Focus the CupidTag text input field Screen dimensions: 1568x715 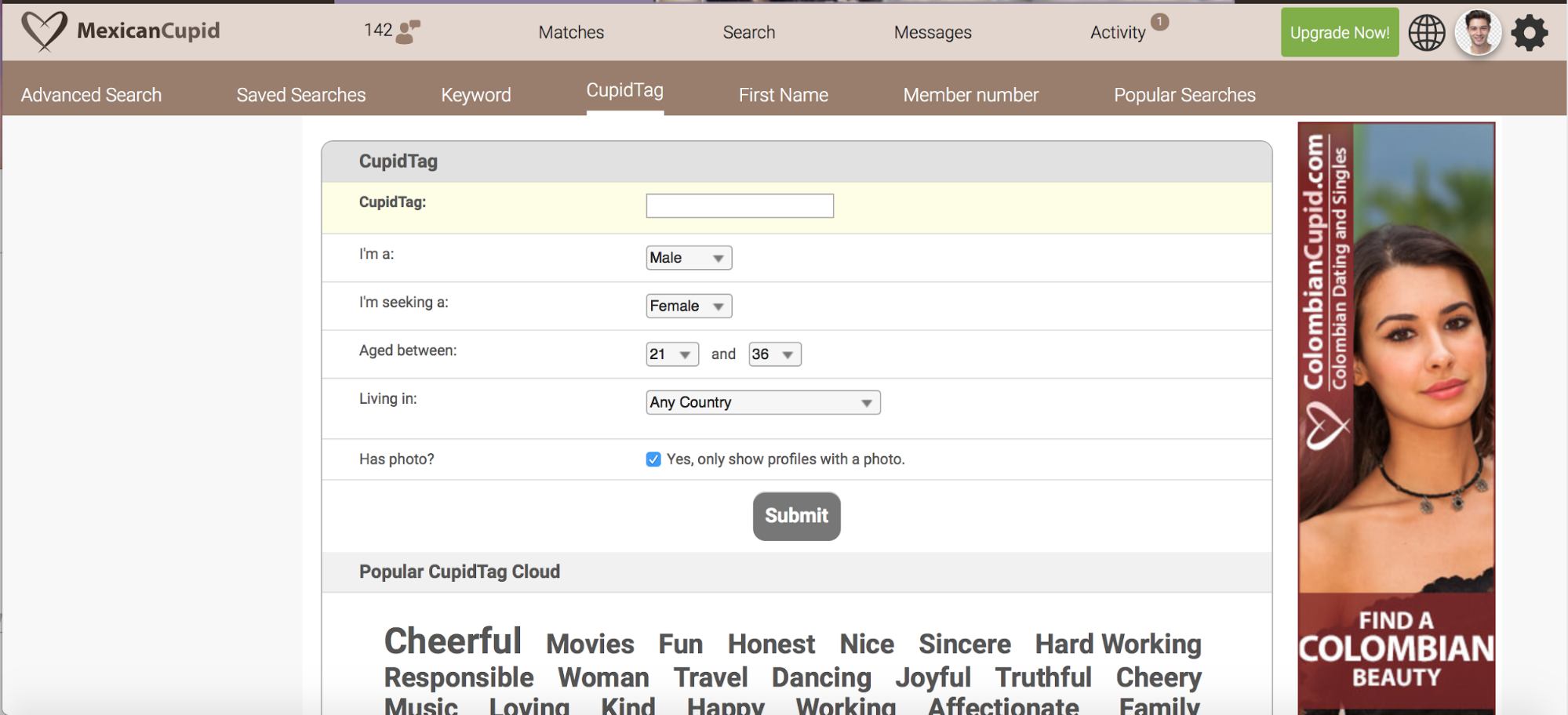click(x=740, y=206)
